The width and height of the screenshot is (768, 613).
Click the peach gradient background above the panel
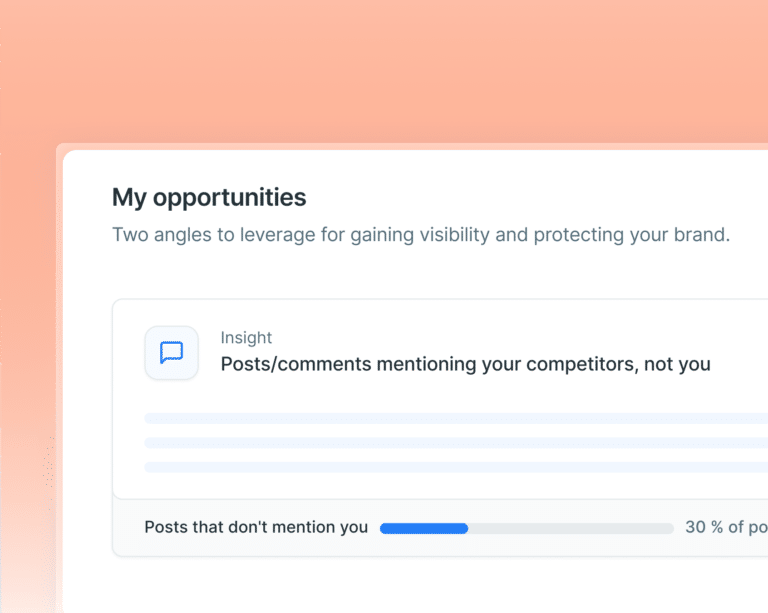[x=384, y=69]
